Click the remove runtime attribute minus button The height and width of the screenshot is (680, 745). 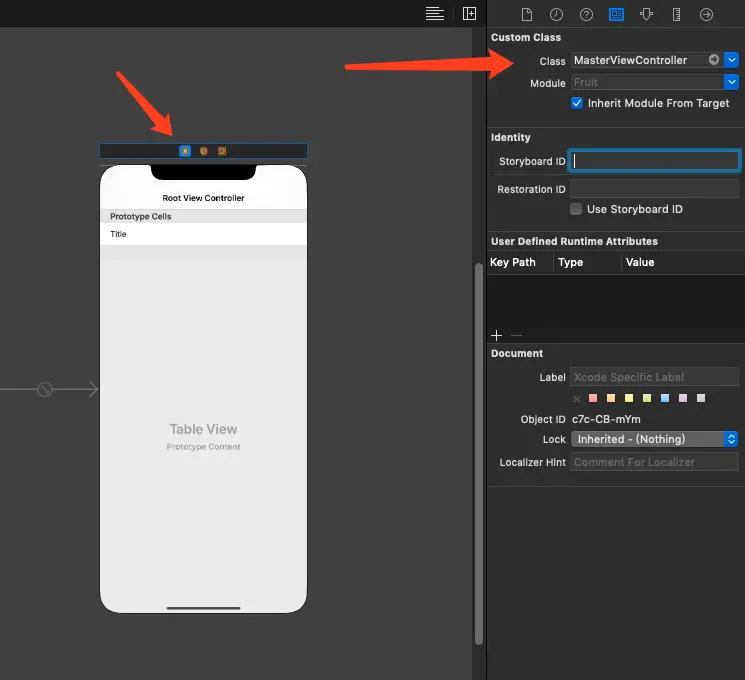[x=516, y=335]
